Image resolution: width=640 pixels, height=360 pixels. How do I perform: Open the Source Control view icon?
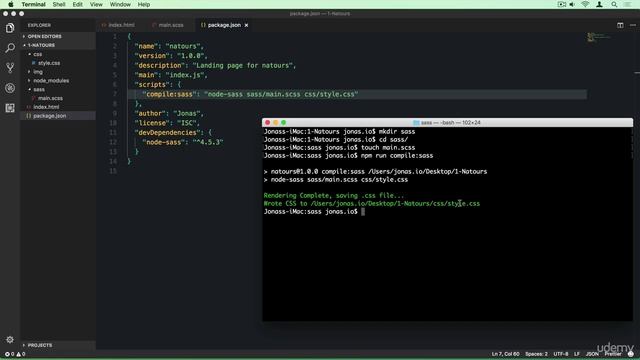coord(10,68)
